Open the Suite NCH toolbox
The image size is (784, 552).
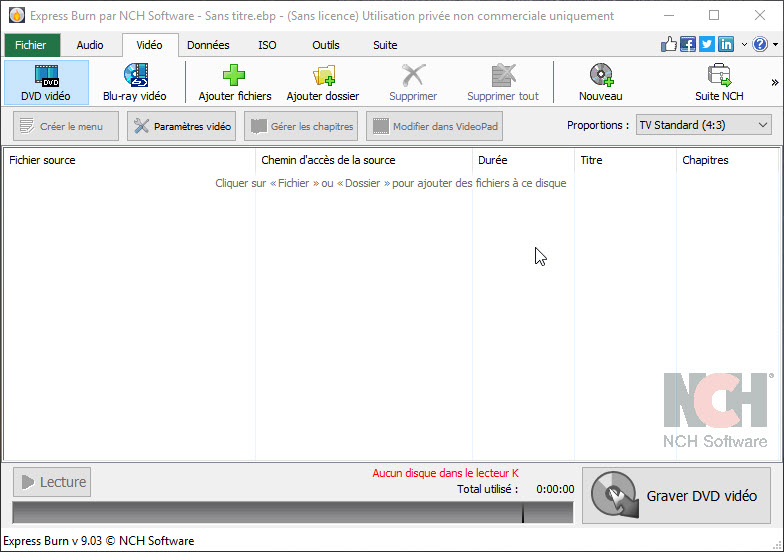point(719,82)
